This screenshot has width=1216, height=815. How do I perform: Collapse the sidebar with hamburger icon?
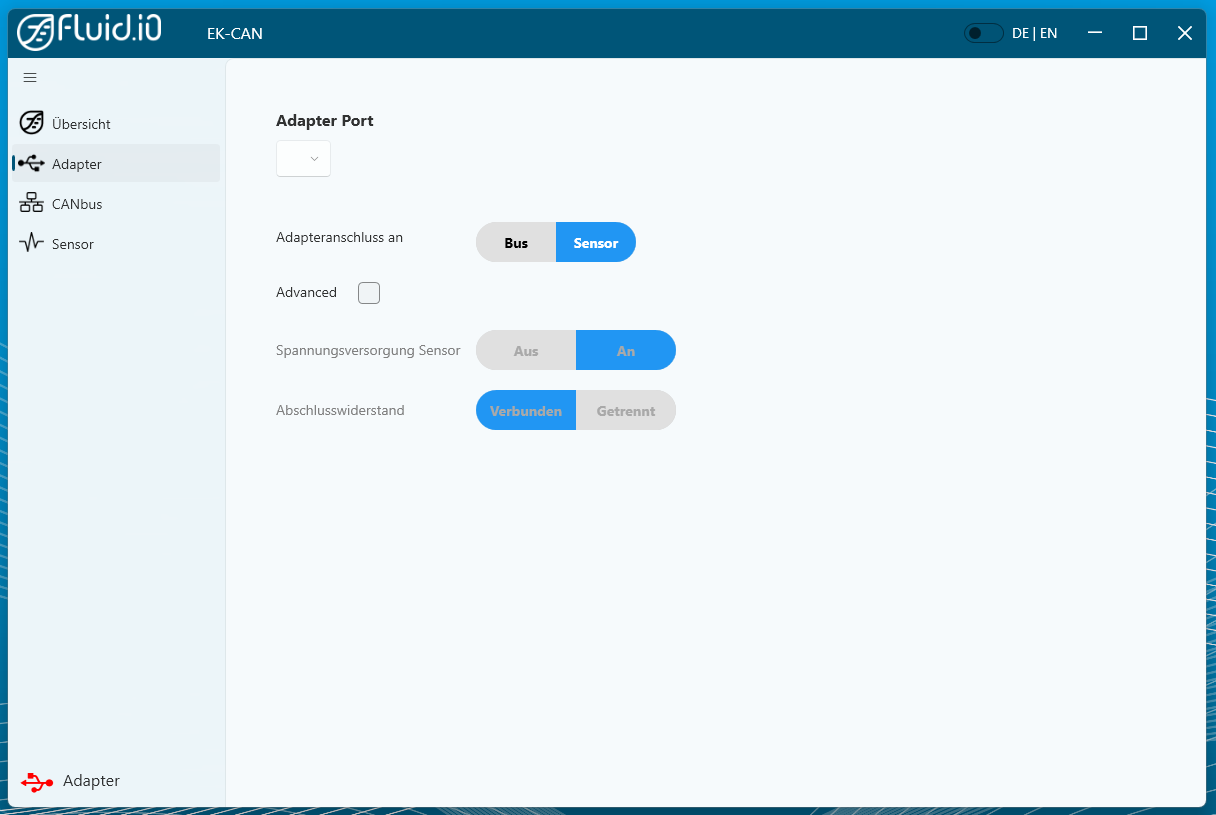coord(30,78)
